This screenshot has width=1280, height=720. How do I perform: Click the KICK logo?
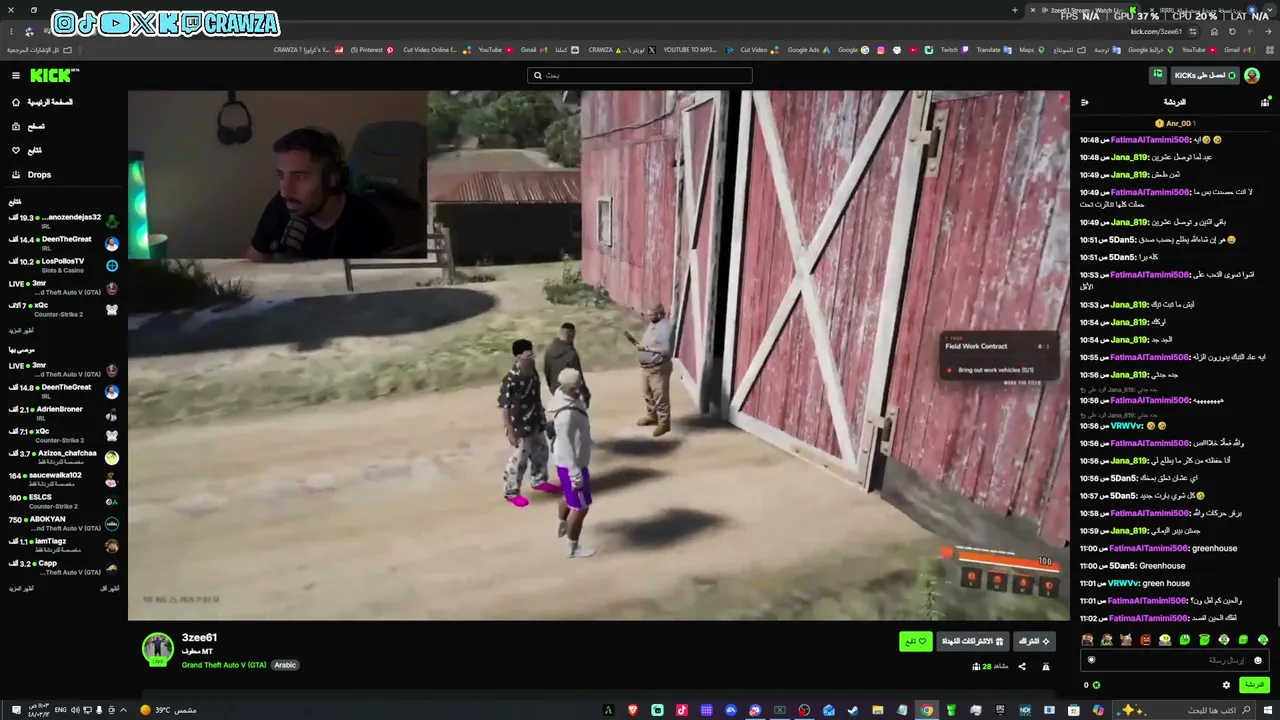[x=54, y=75]
